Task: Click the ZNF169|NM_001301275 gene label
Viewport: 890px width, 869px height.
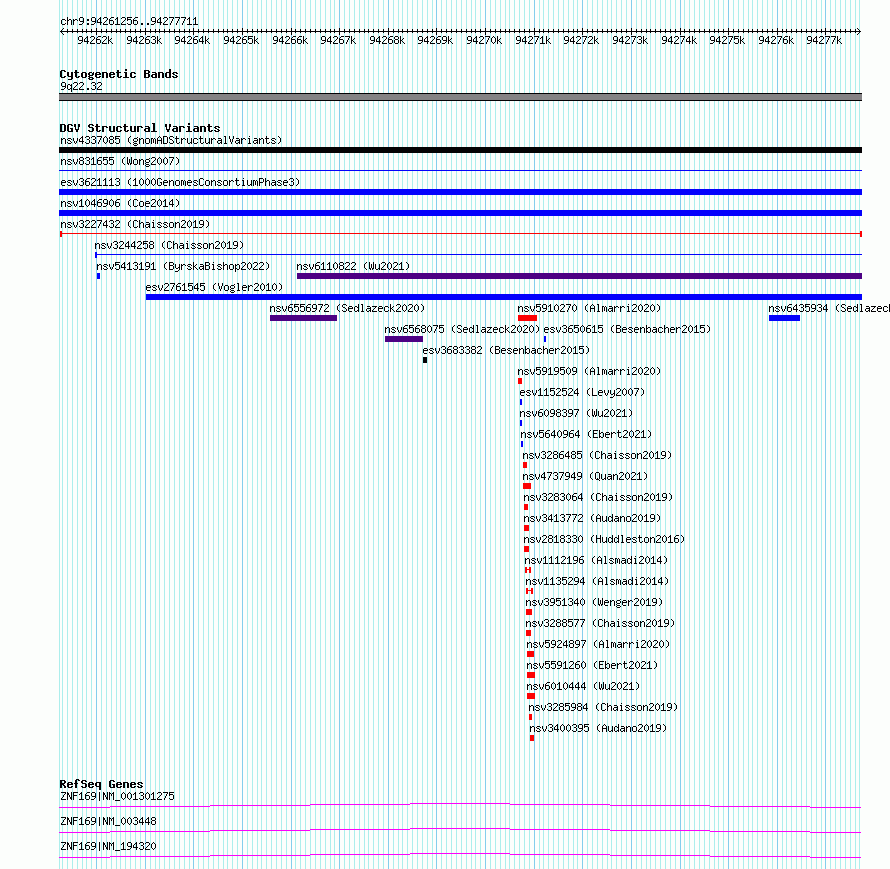Action: click(x=117, y=796)
